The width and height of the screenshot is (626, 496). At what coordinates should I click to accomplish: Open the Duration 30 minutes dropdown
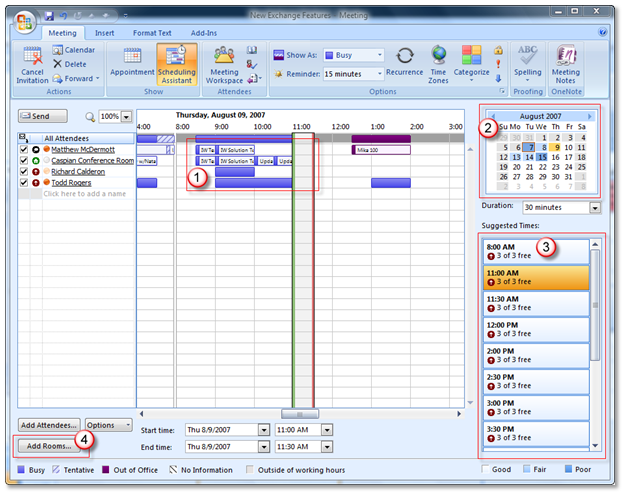pyautogui.click(x=595, y=208)
